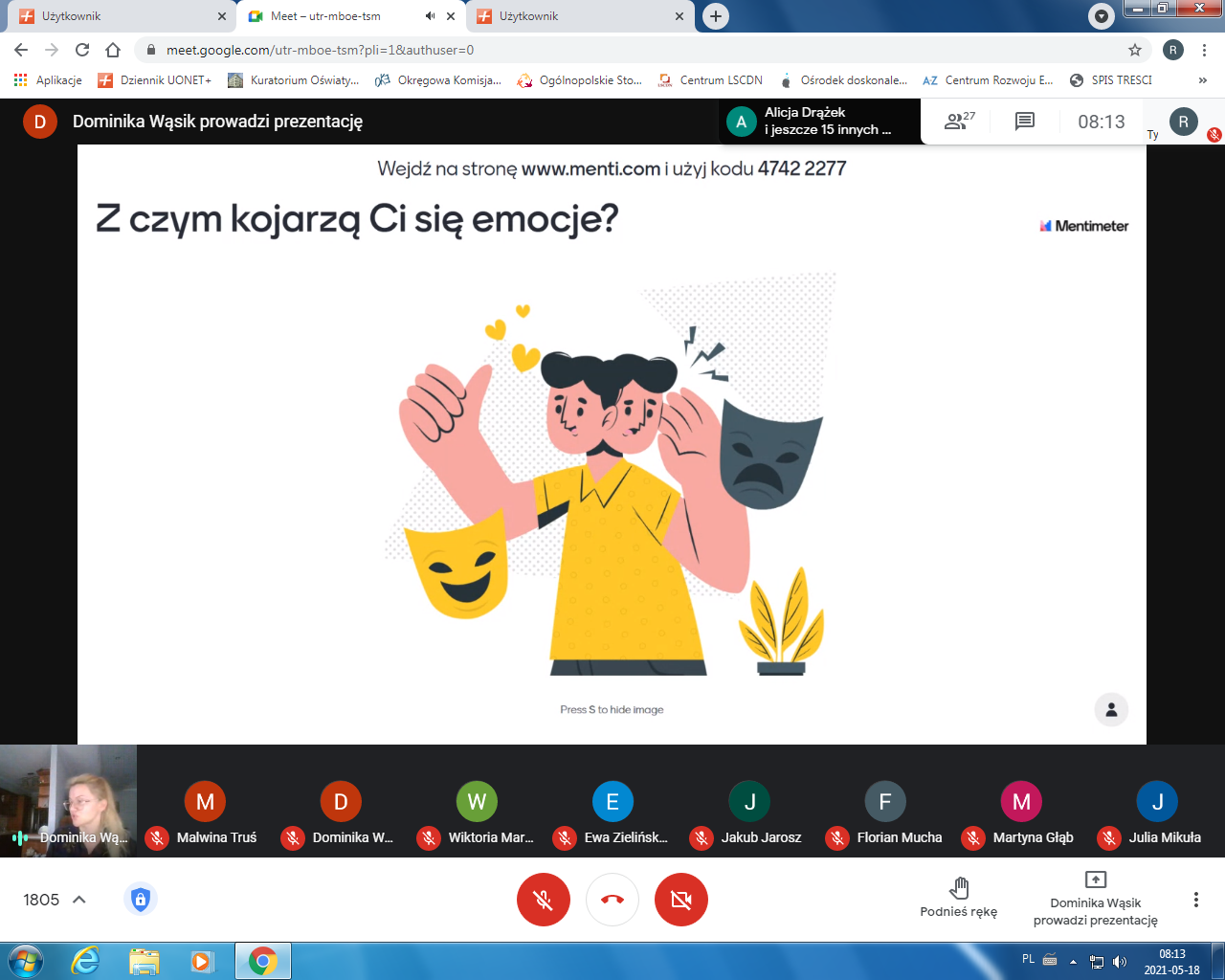Hang up with the red leave call button
The width and height of the screenshot is (1225, 980).
(x=612, y=900)
